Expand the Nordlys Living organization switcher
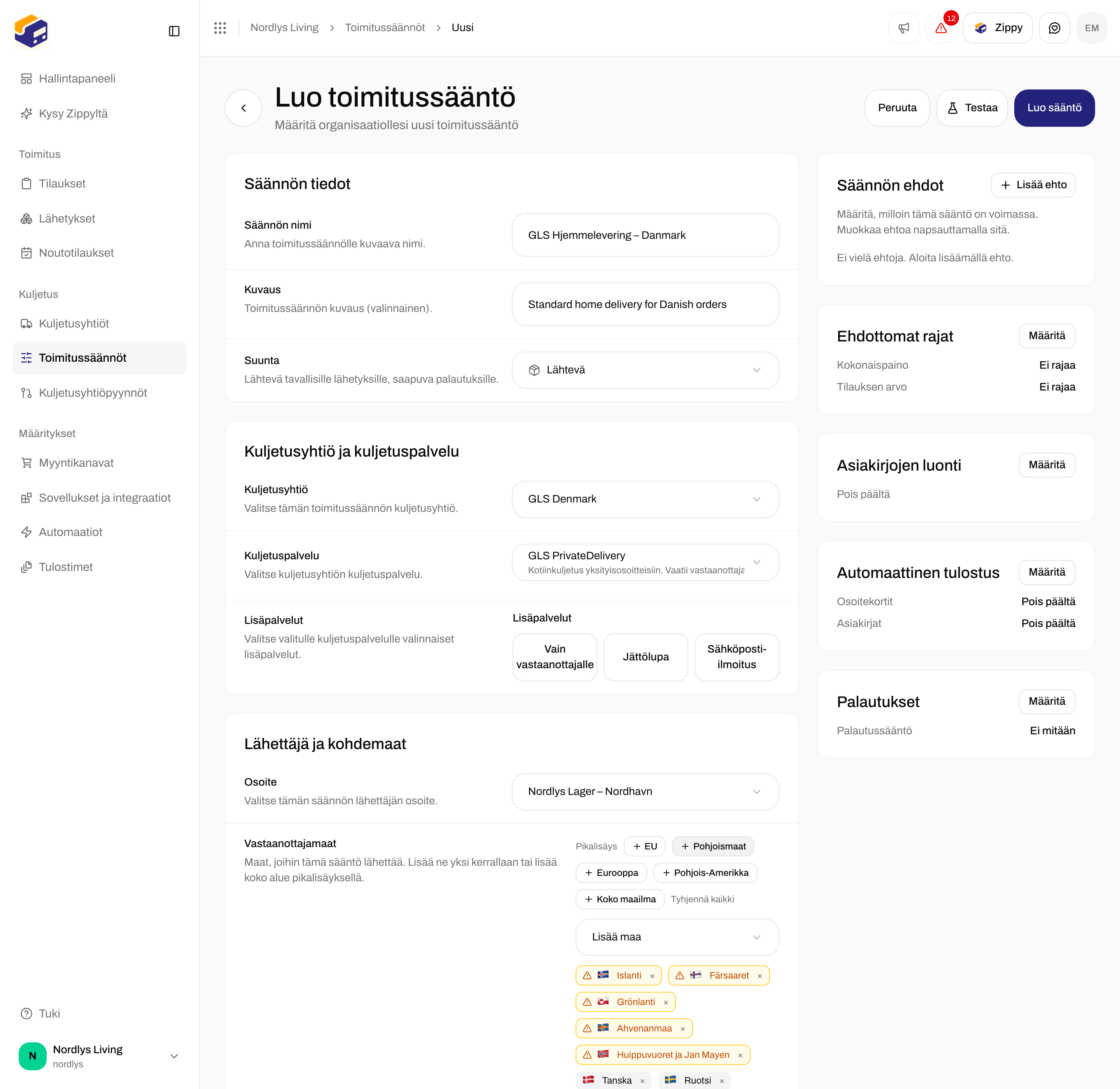The width and height of the screenshot is (1120, 1089). [x=100, y=1056]
